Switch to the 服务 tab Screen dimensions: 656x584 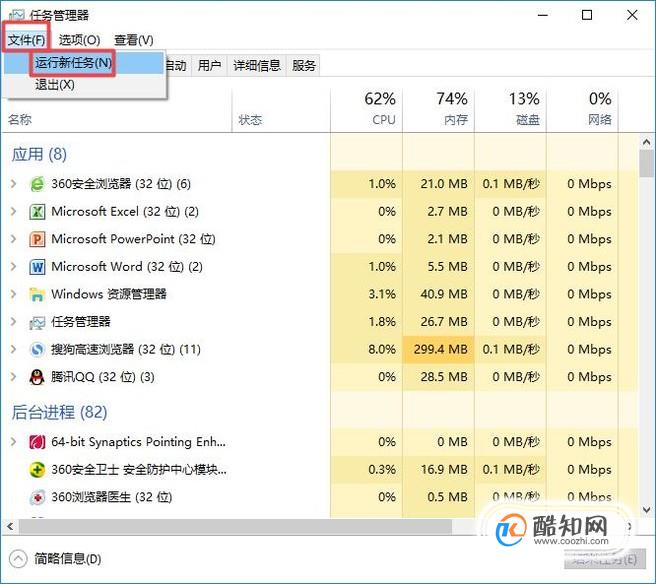[x=303, y=66]
